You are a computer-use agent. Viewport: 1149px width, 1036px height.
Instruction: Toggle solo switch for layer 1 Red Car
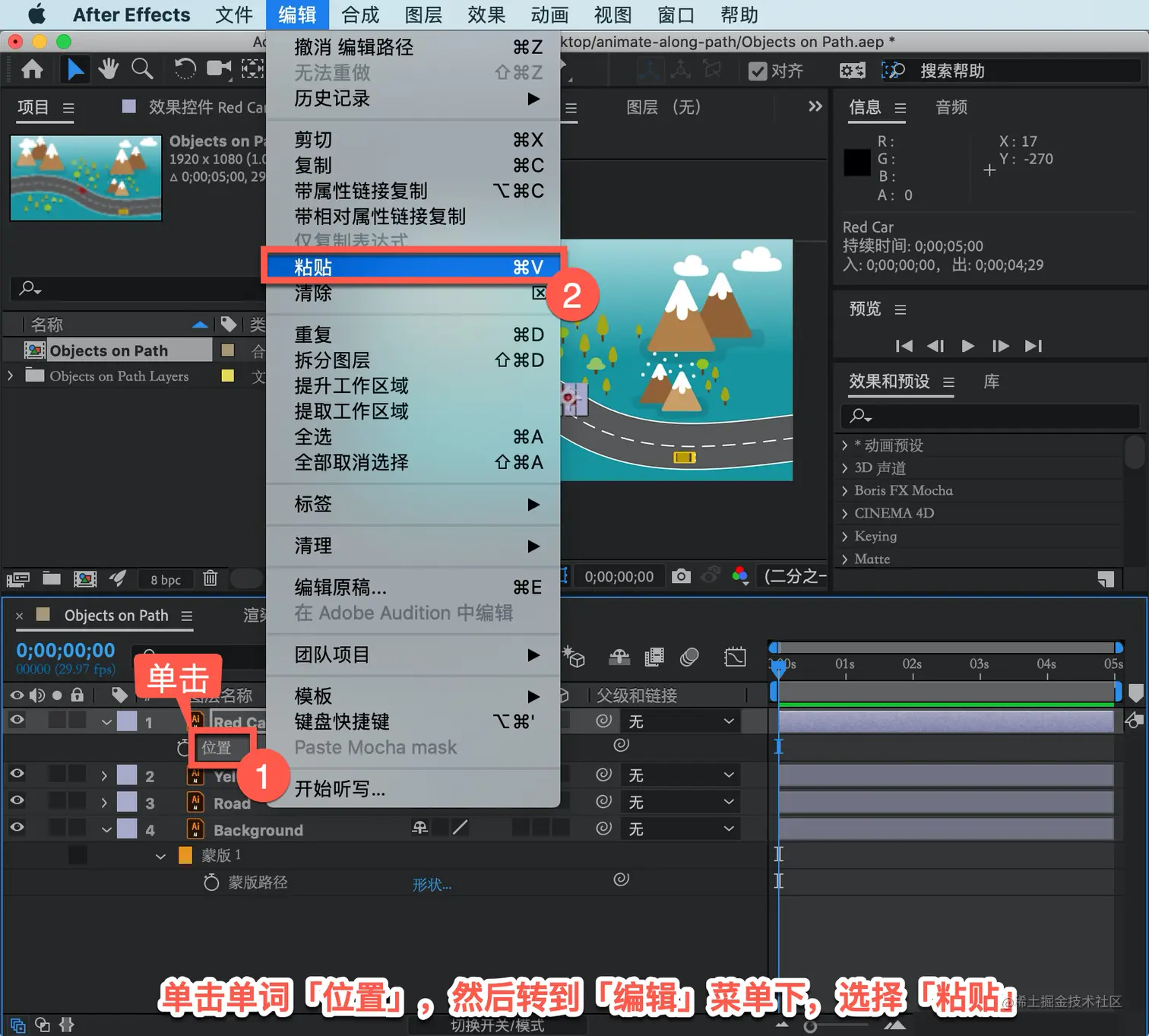[57, 721]
